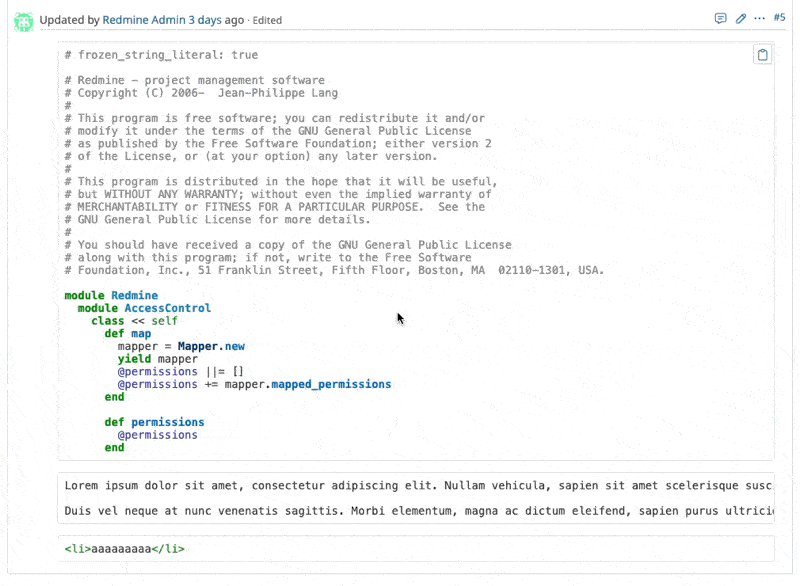Click the '<li>aaaaaaaaa</li>' code snippet
Viewport: 800px width, 586px height.
[124, 549]
